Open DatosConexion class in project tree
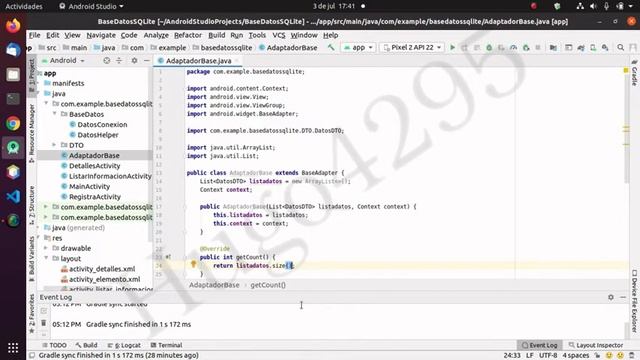This screenshot has width=640, height=360. click(x=102, y=124)
